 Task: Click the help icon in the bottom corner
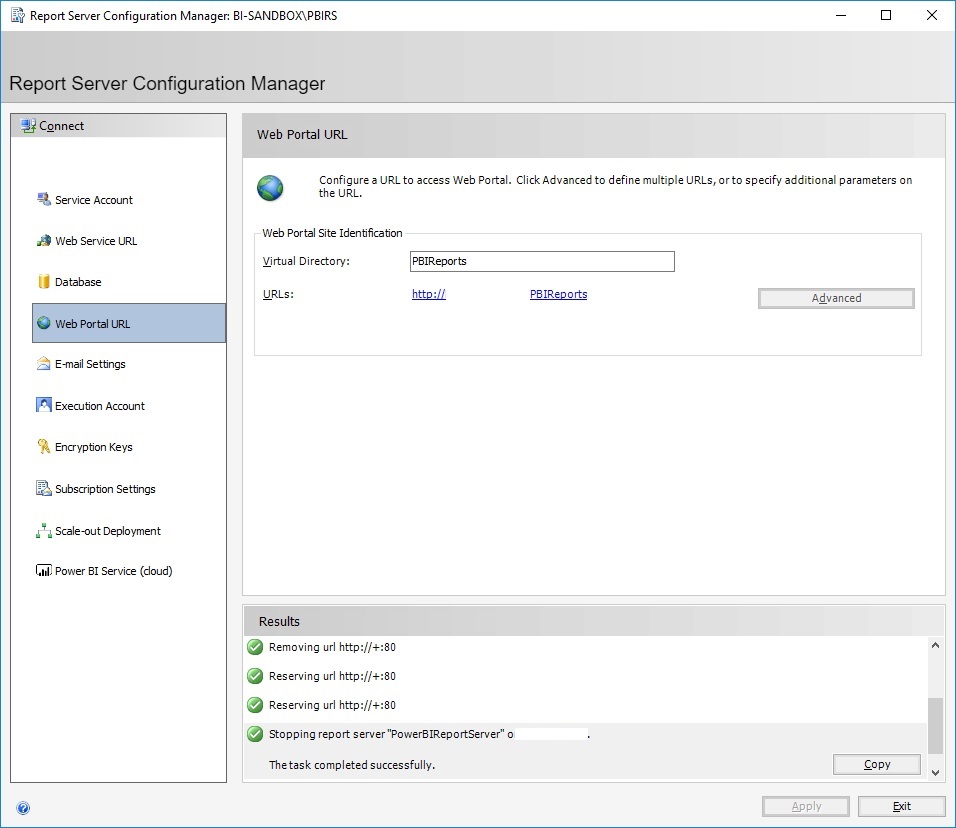click(22, 807)
